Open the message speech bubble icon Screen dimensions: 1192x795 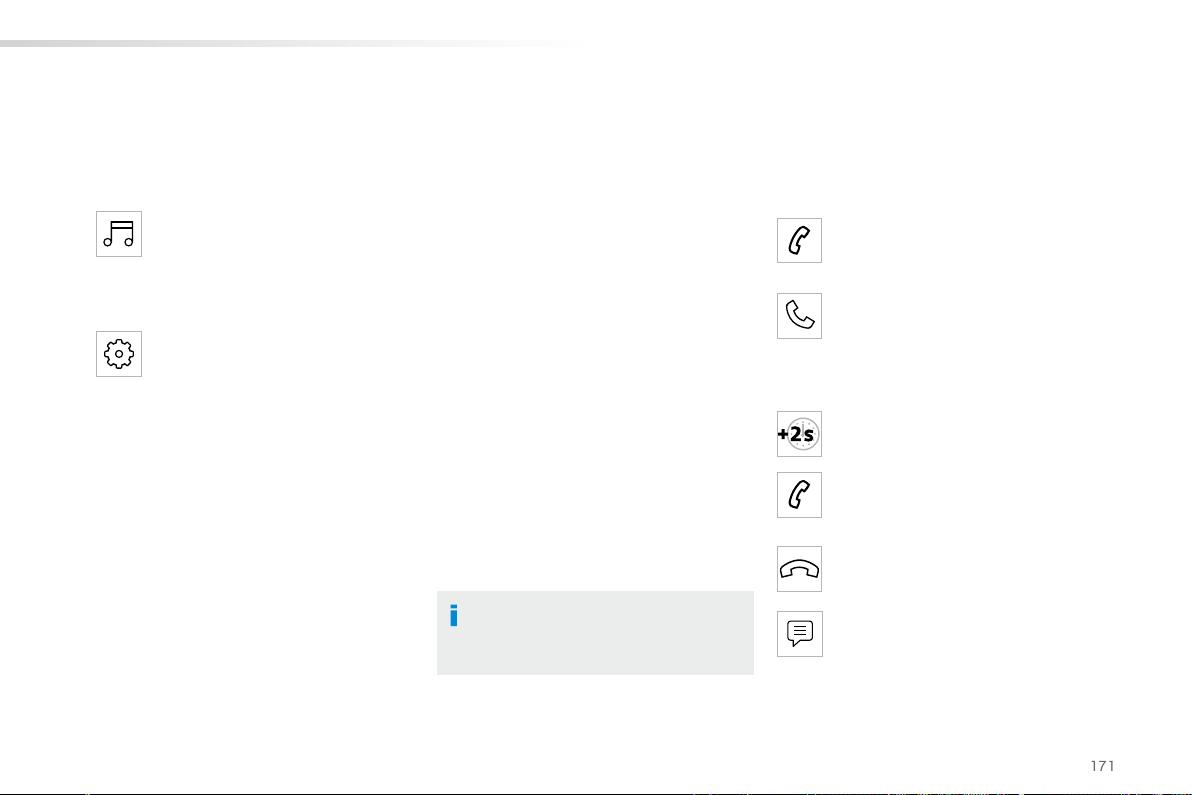click(x=799, y=634)
